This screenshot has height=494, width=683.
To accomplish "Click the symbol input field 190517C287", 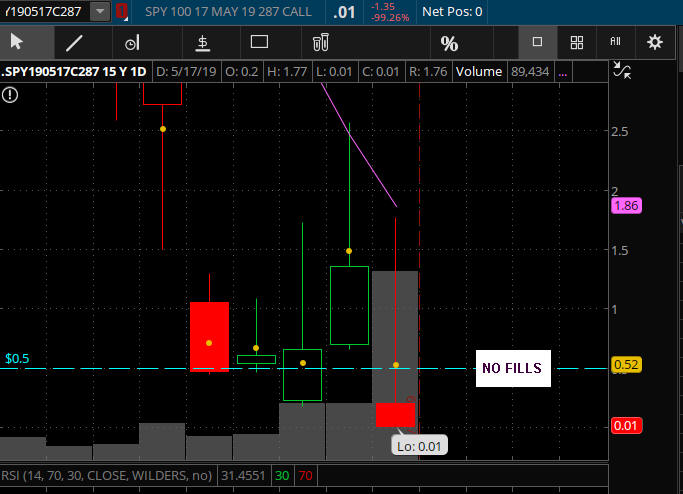I will (44, 12).
